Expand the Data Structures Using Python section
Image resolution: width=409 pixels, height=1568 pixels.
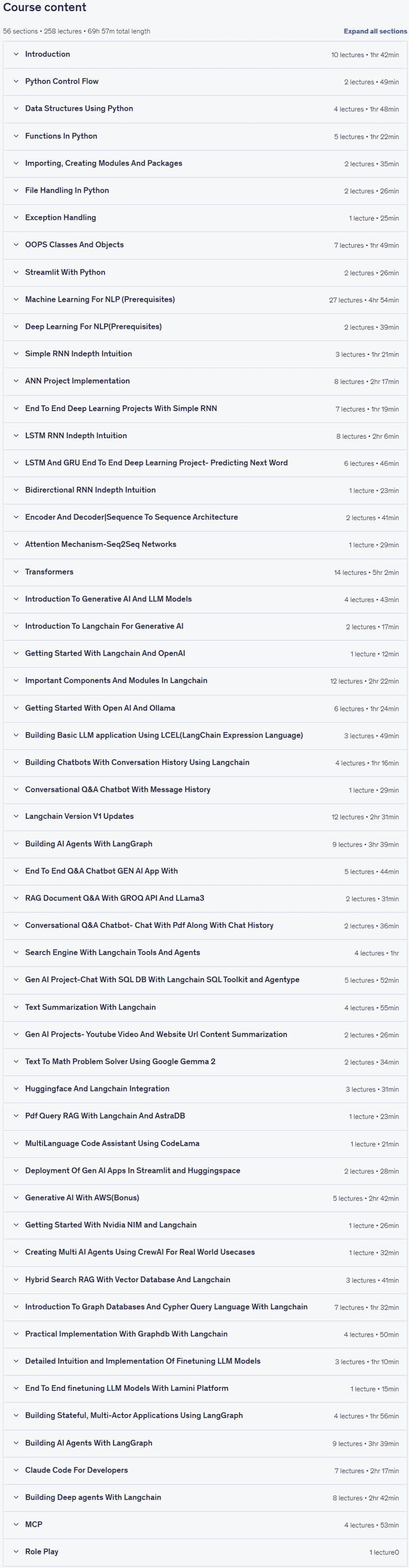coord(205,109)
